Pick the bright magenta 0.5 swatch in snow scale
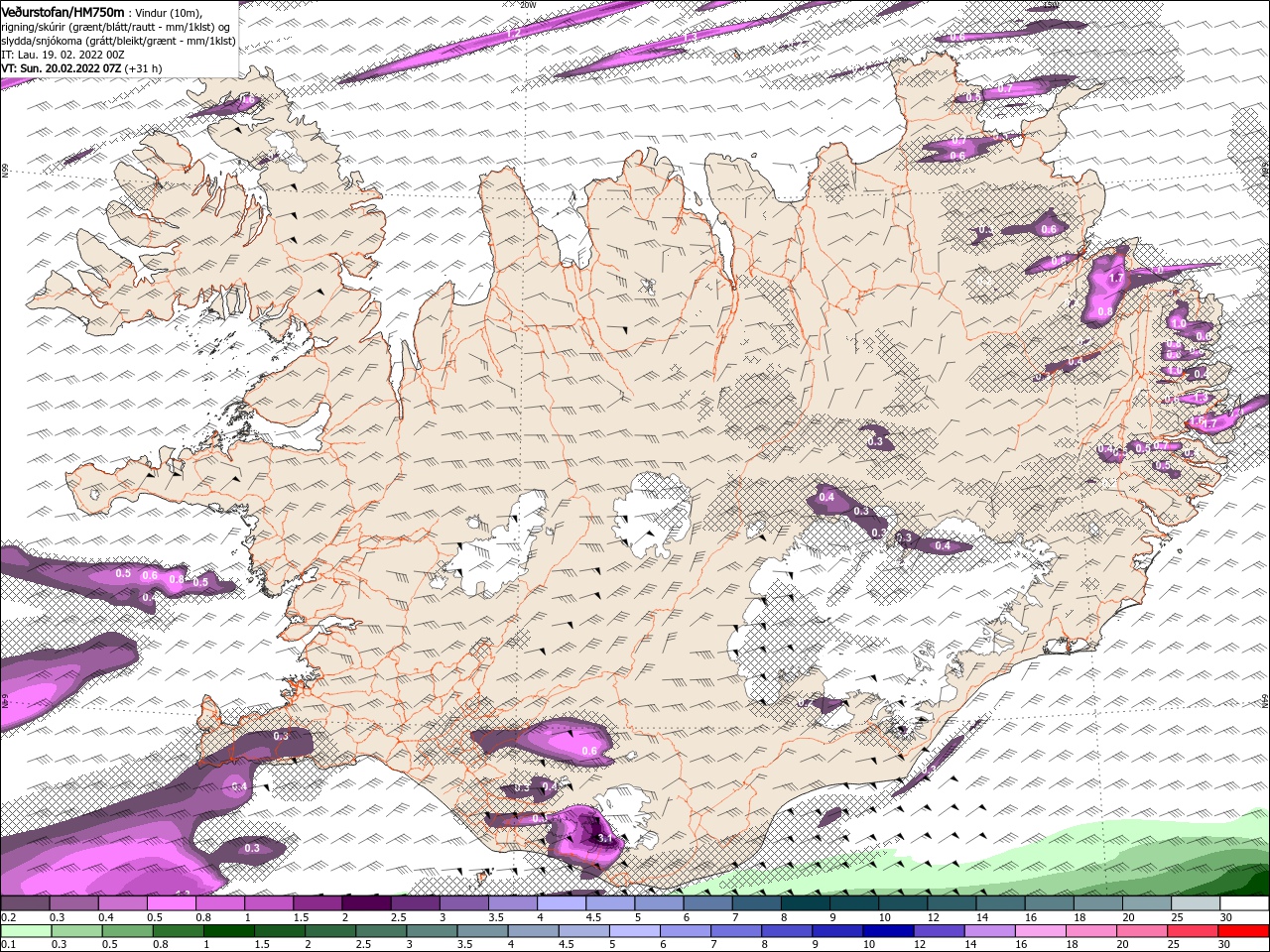Viewport: 1270px width, 952px height. click(172, 902)
